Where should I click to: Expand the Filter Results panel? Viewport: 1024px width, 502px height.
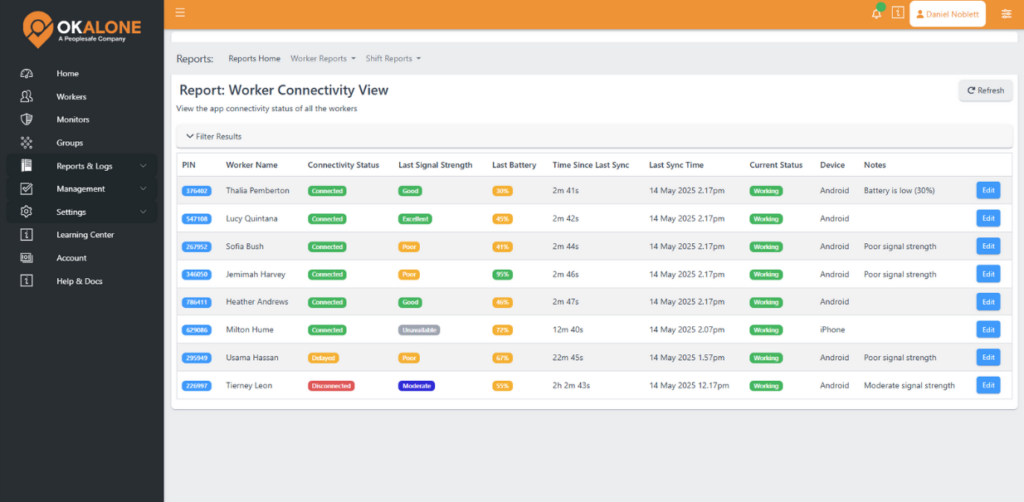pos(214,136)
